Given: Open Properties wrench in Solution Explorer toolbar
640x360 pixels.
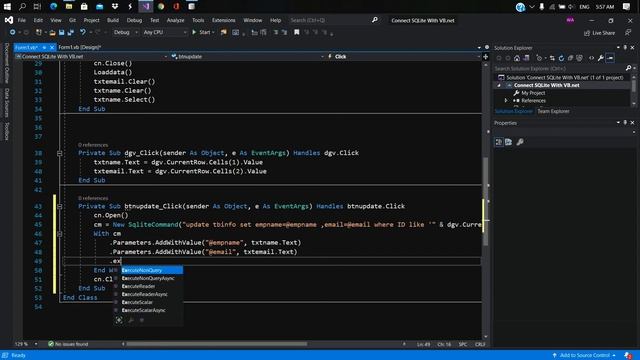Looking at the screenshot, I should coord(600,58).
